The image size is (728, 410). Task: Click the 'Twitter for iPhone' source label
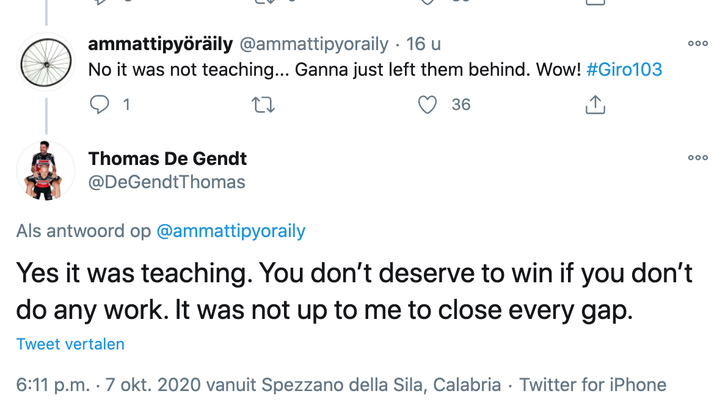pos(593,385)
